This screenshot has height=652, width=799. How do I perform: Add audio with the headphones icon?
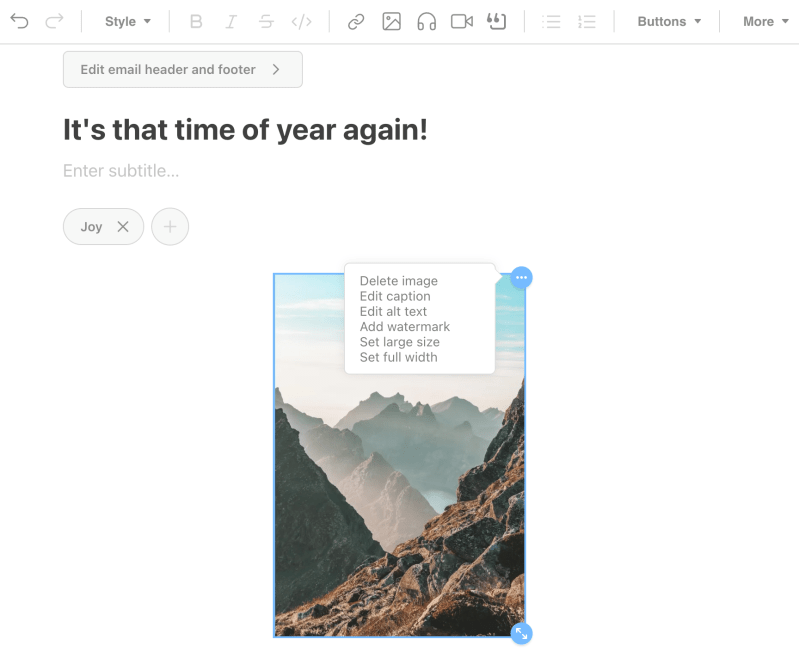pyautogui.click(x=427, y=21)
